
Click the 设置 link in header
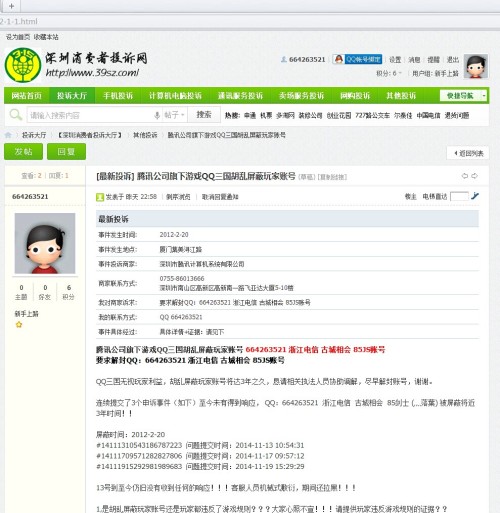click(x=395, y=59)
